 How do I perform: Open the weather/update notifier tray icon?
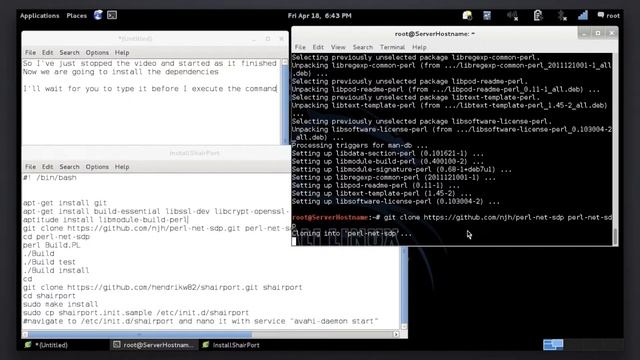467,16
